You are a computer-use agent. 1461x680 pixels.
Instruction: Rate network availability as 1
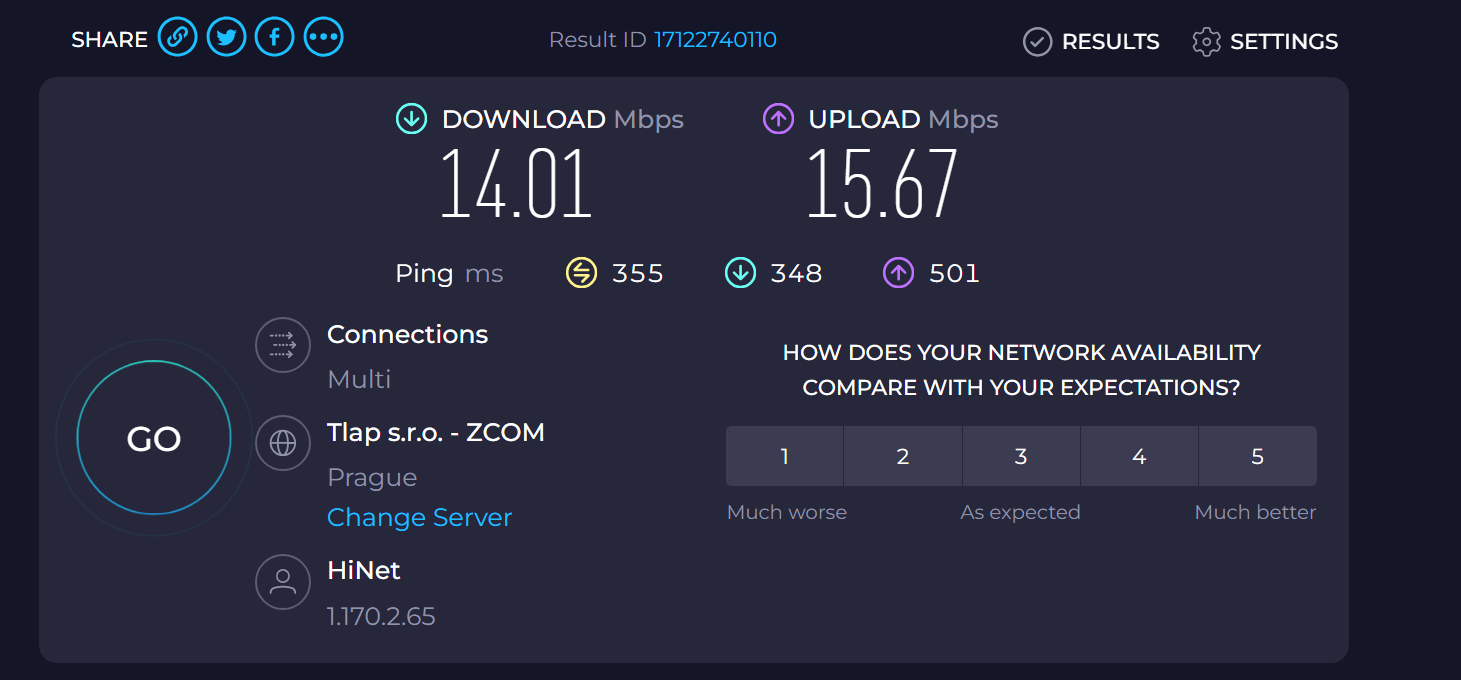pos(785,456)
